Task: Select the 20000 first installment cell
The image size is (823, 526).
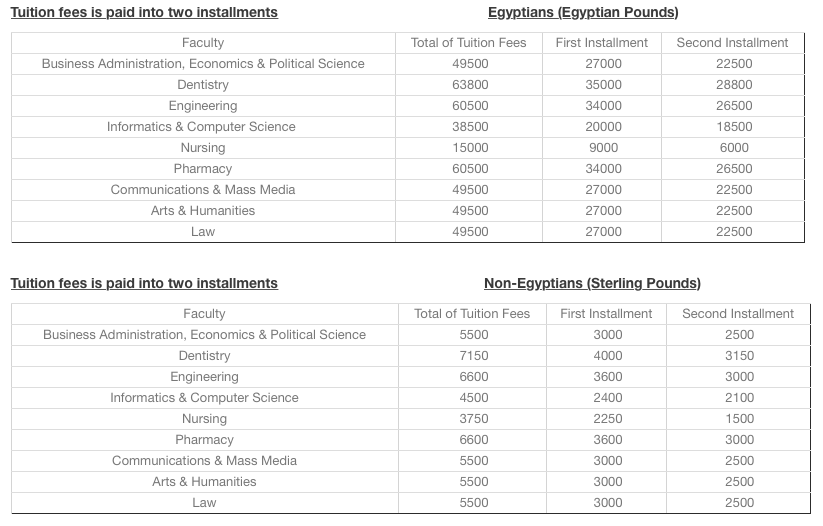Action: 603,127
